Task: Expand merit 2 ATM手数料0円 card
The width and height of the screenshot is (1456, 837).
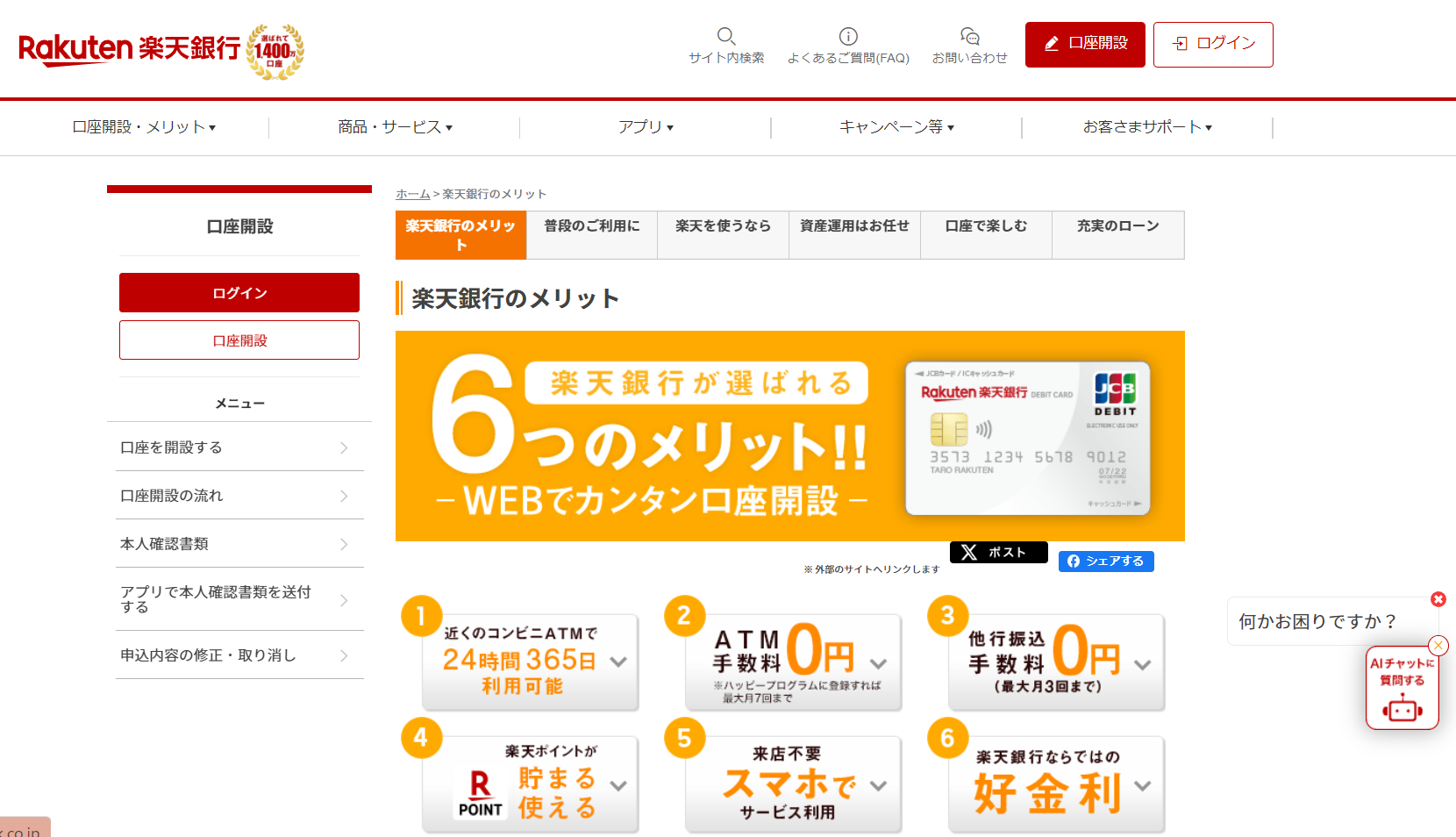Action: [793, 662]
